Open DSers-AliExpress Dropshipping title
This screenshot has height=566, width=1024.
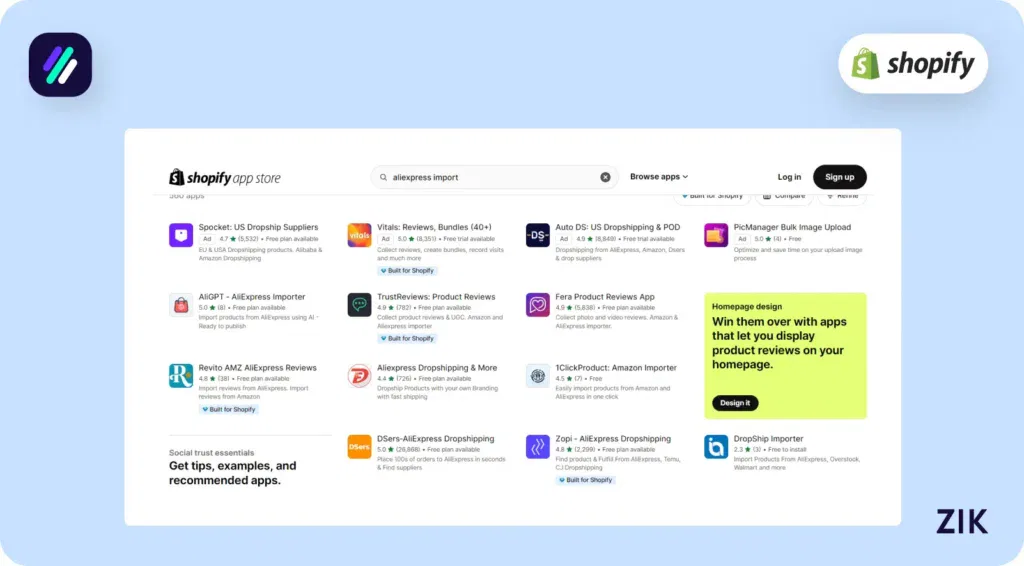tap(436, 439)
